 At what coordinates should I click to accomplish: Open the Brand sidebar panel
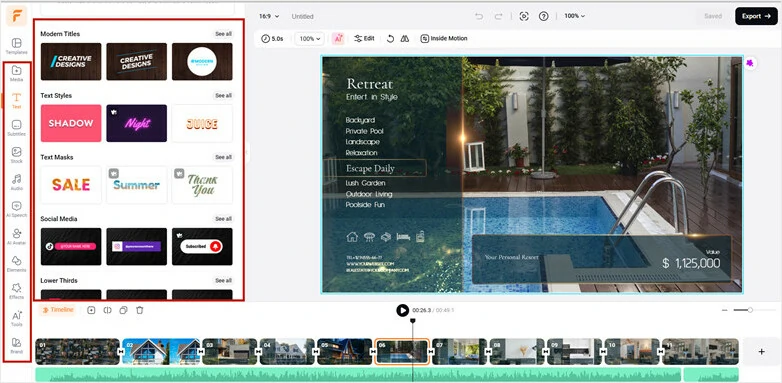(x=16, y=346)
